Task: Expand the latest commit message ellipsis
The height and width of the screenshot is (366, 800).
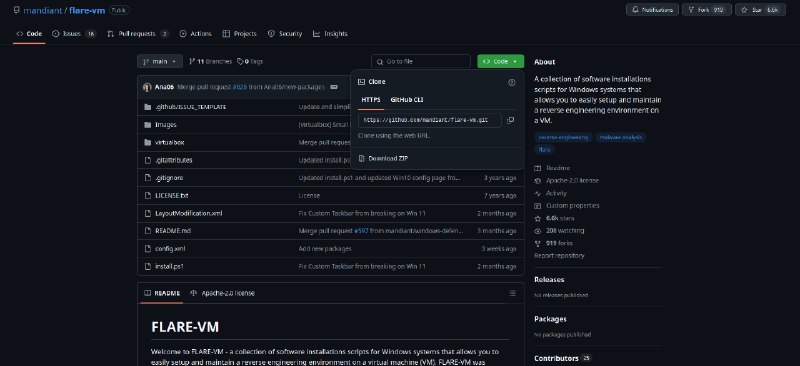Action: click(x=334, y=87)
